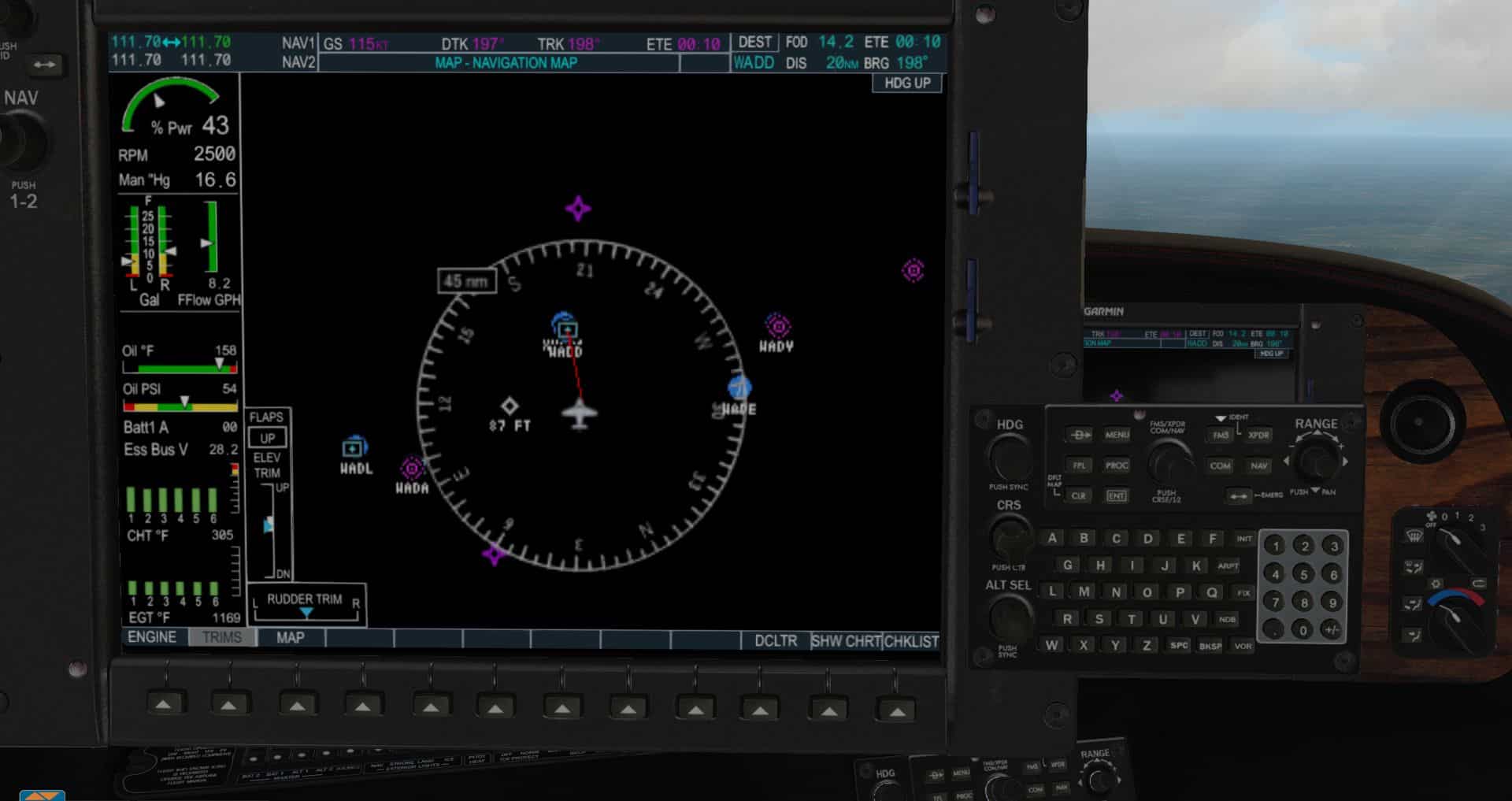Click the WADY waypoint symbol on map
The image size is (1512, 801).
pyautogui.click(x=778, y=325)
